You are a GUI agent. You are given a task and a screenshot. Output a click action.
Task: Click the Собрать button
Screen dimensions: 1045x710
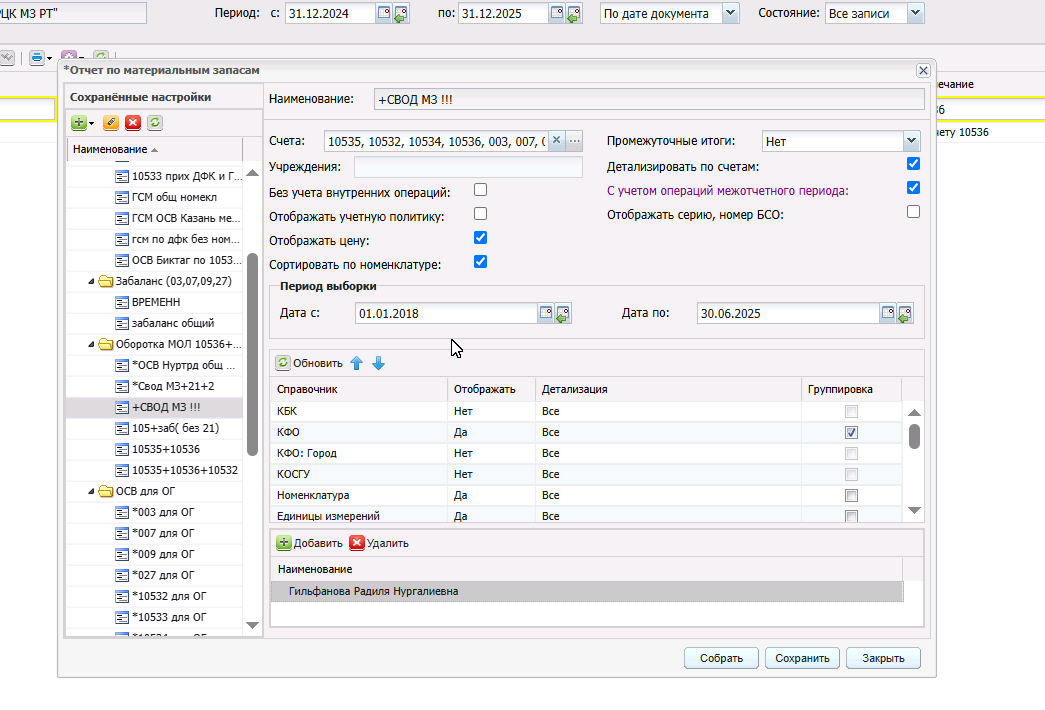coord(721,658)
